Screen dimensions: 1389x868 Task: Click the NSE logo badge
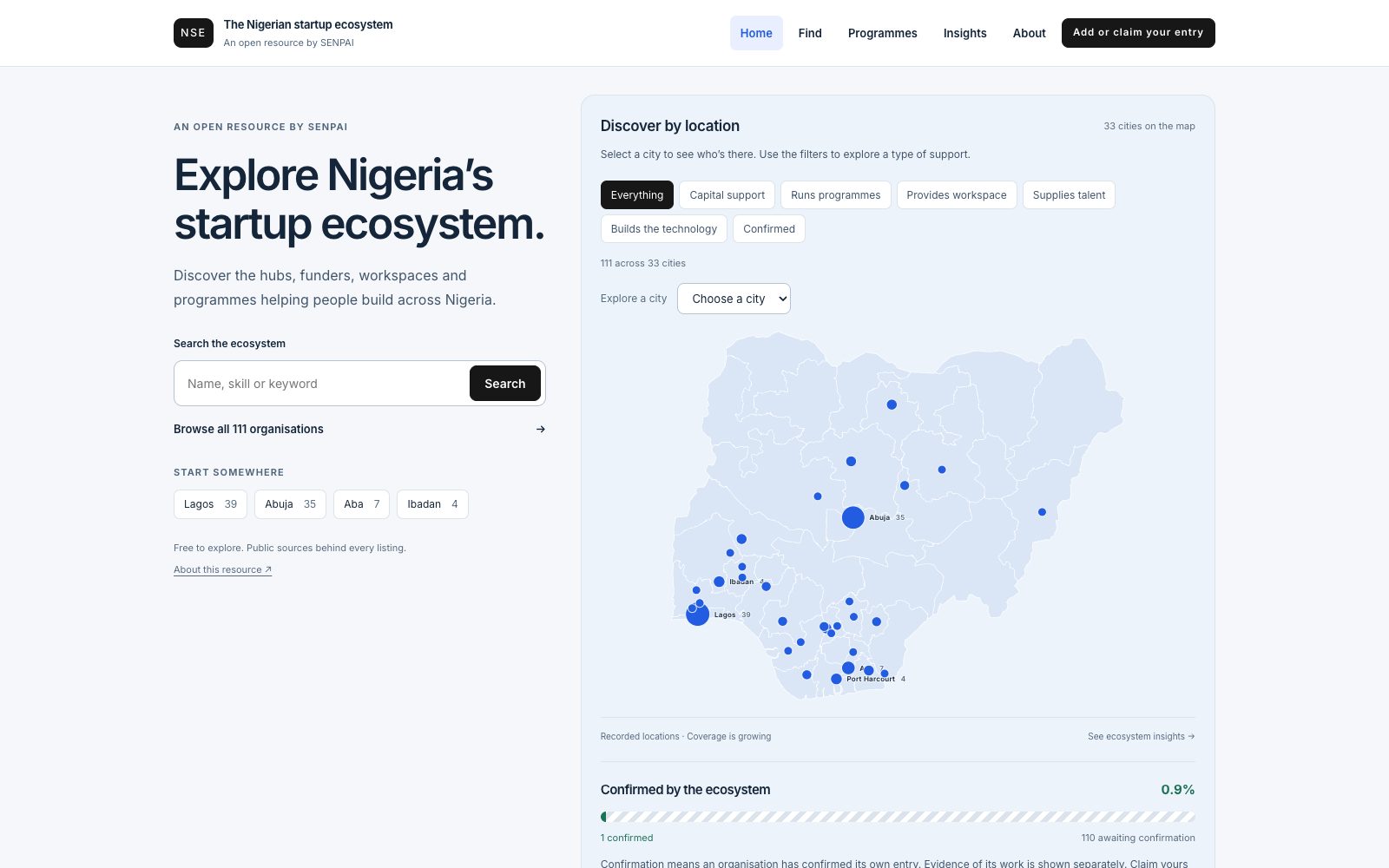tap(193, 33)
